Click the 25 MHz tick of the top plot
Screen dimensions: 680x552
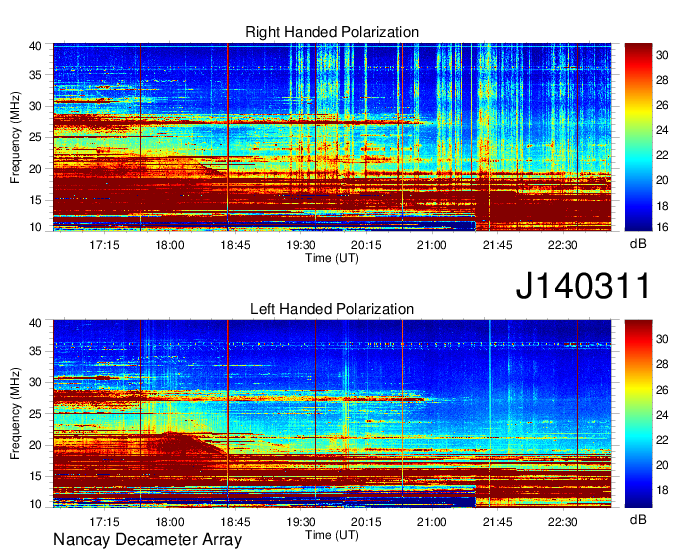(x=35, y=137)
